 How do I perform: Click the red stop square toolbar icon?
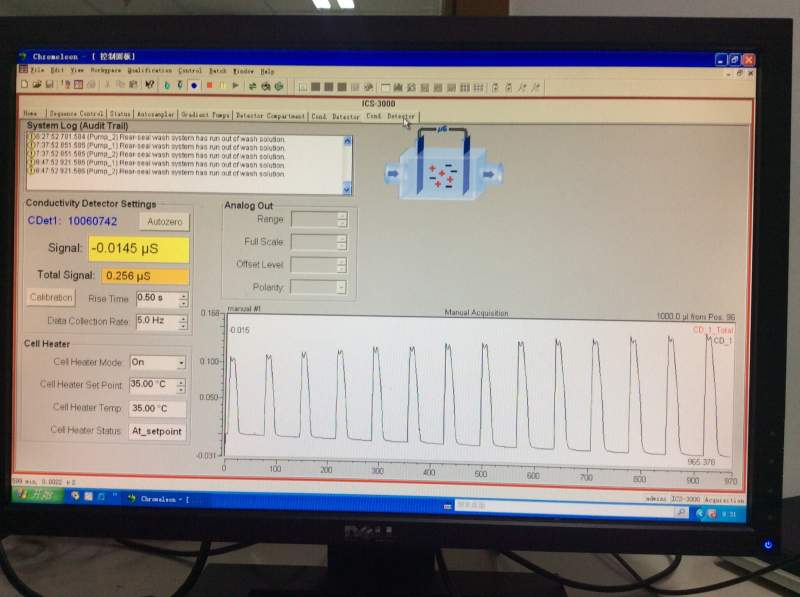click(x=209, y=85)
